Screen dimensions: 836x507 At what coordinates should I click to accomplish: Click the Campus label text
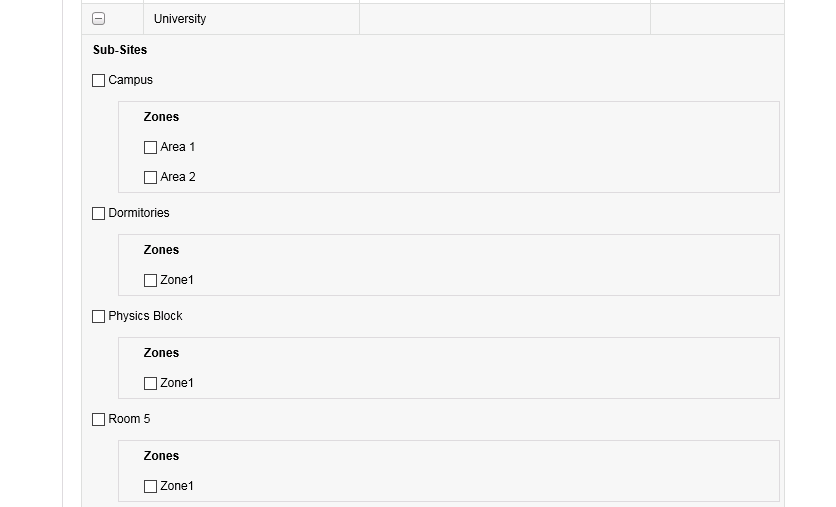point(131,80)
